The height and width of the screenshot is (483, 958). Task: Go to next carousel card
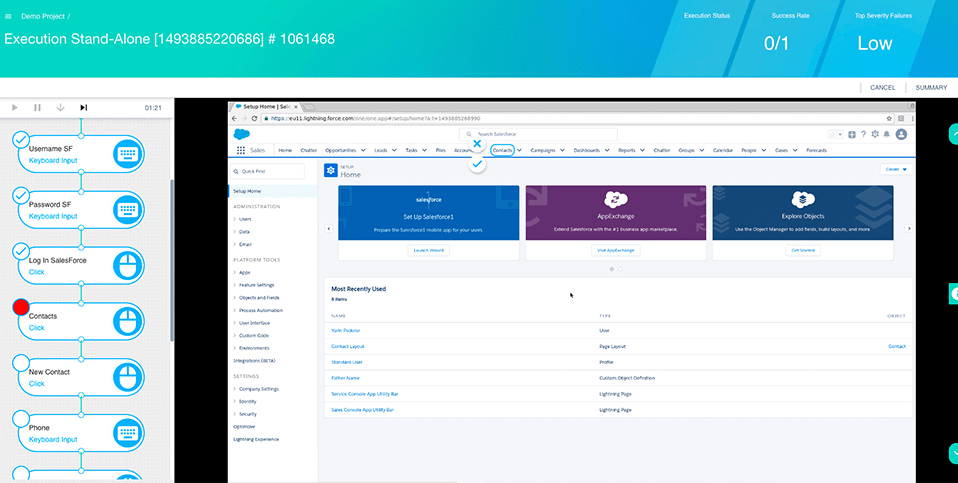[x=909, y=228]
